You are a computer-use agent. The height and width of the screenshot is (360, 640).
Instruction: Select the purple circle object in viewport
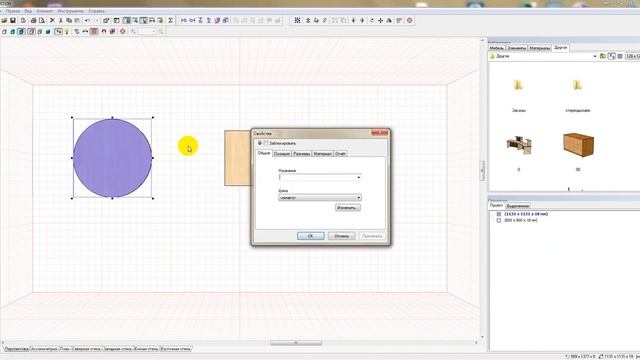[x=112, y=158]
